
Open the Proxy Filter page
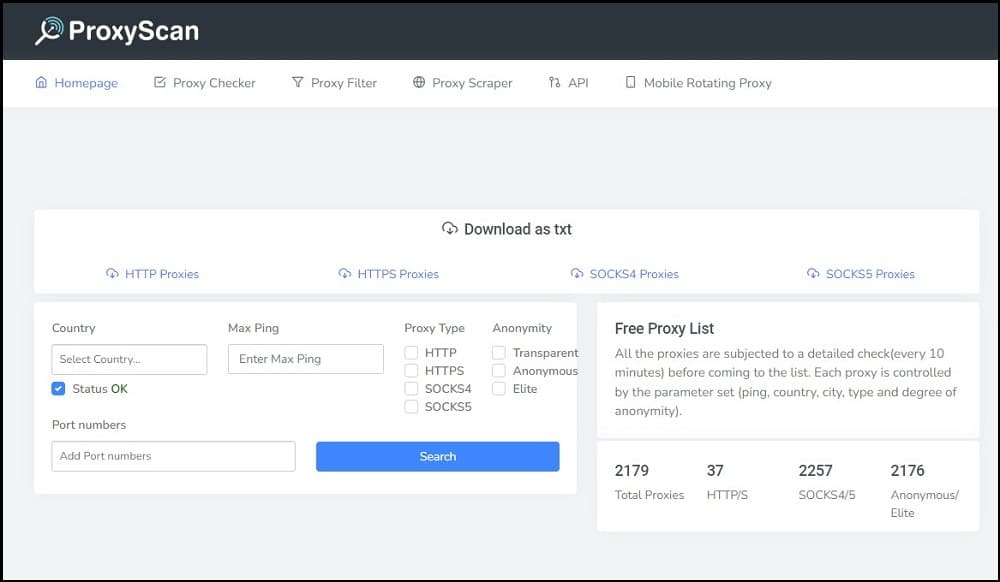tap(334, 82)
